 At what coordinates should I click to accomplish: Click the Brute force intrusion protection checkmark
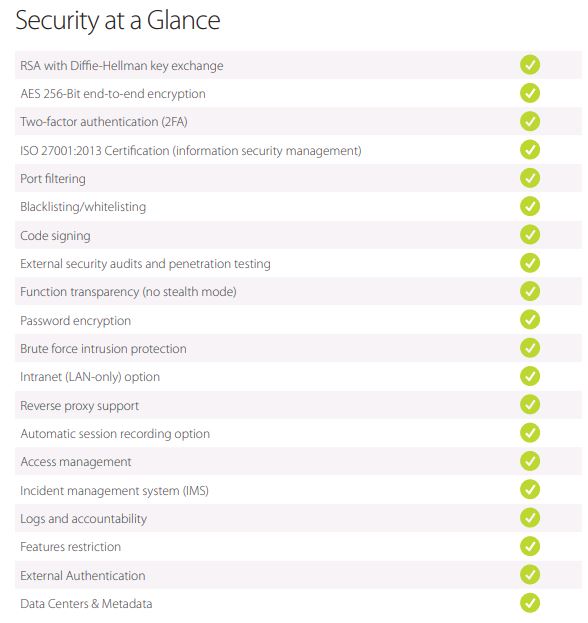pyautogui.click(x=530, y=348)
